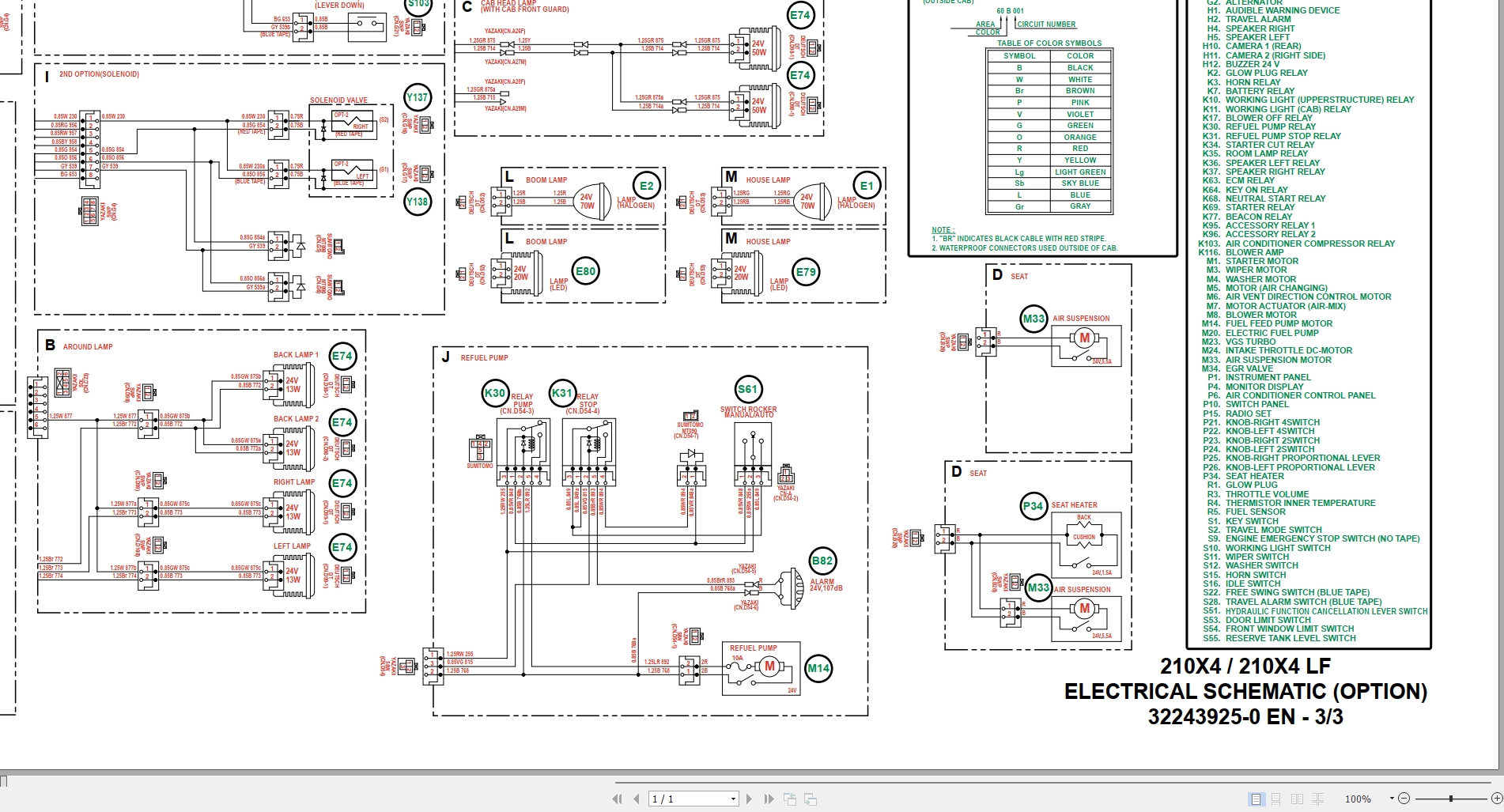
Task: Go to the previous page
Action: point(637,799)
